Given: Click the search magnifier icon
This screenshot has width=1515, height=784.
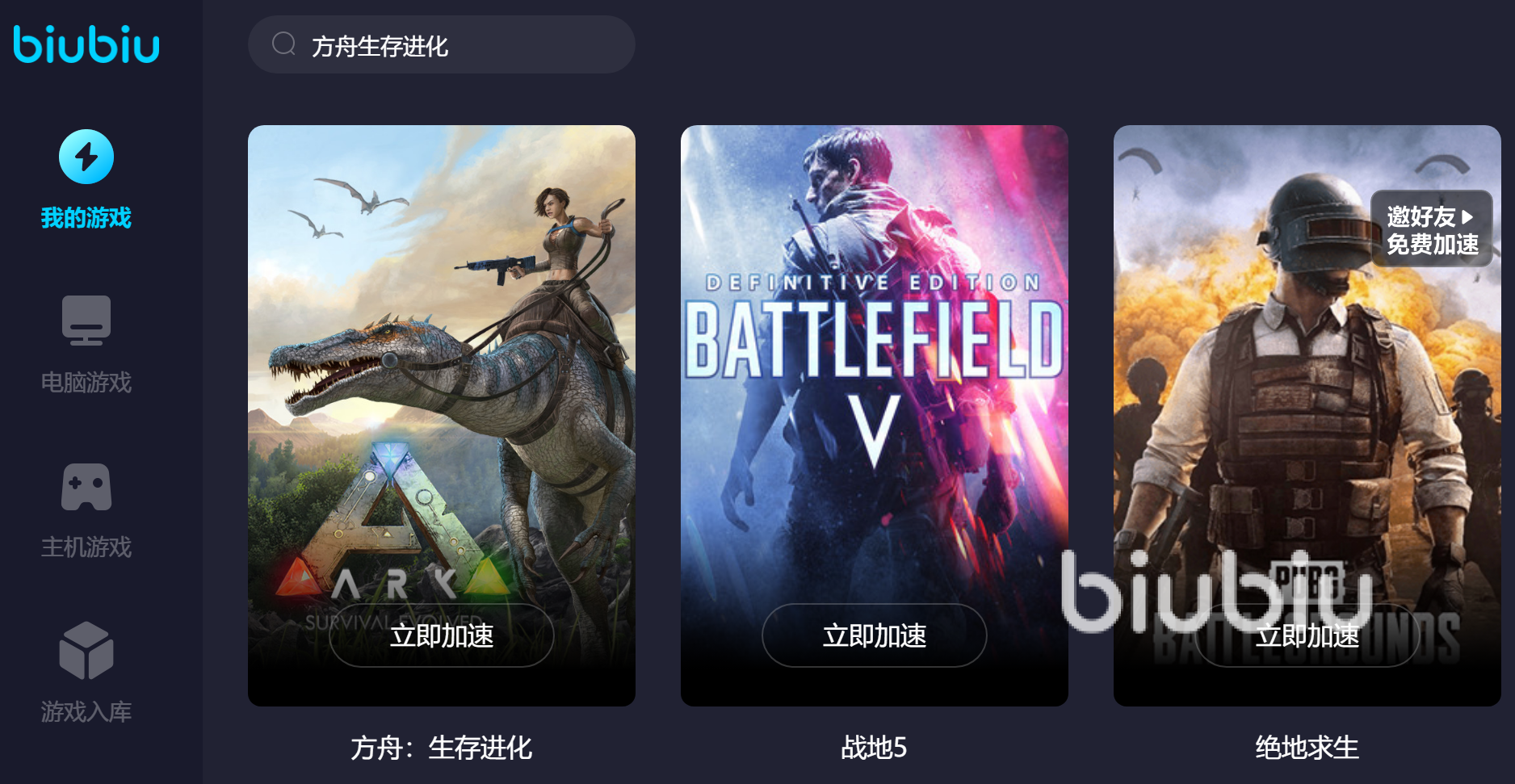Looking at the screenshot, I should coord(284,44).
